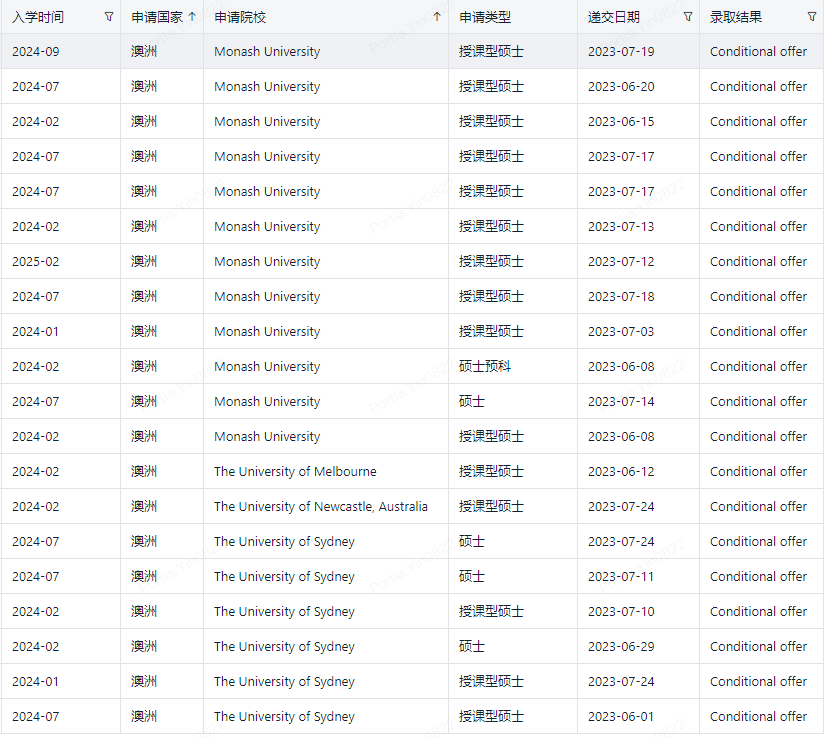This screenshot has height=738, width=824.
Task: Click submission date 2023-06-20
Action: pos(621,87)
